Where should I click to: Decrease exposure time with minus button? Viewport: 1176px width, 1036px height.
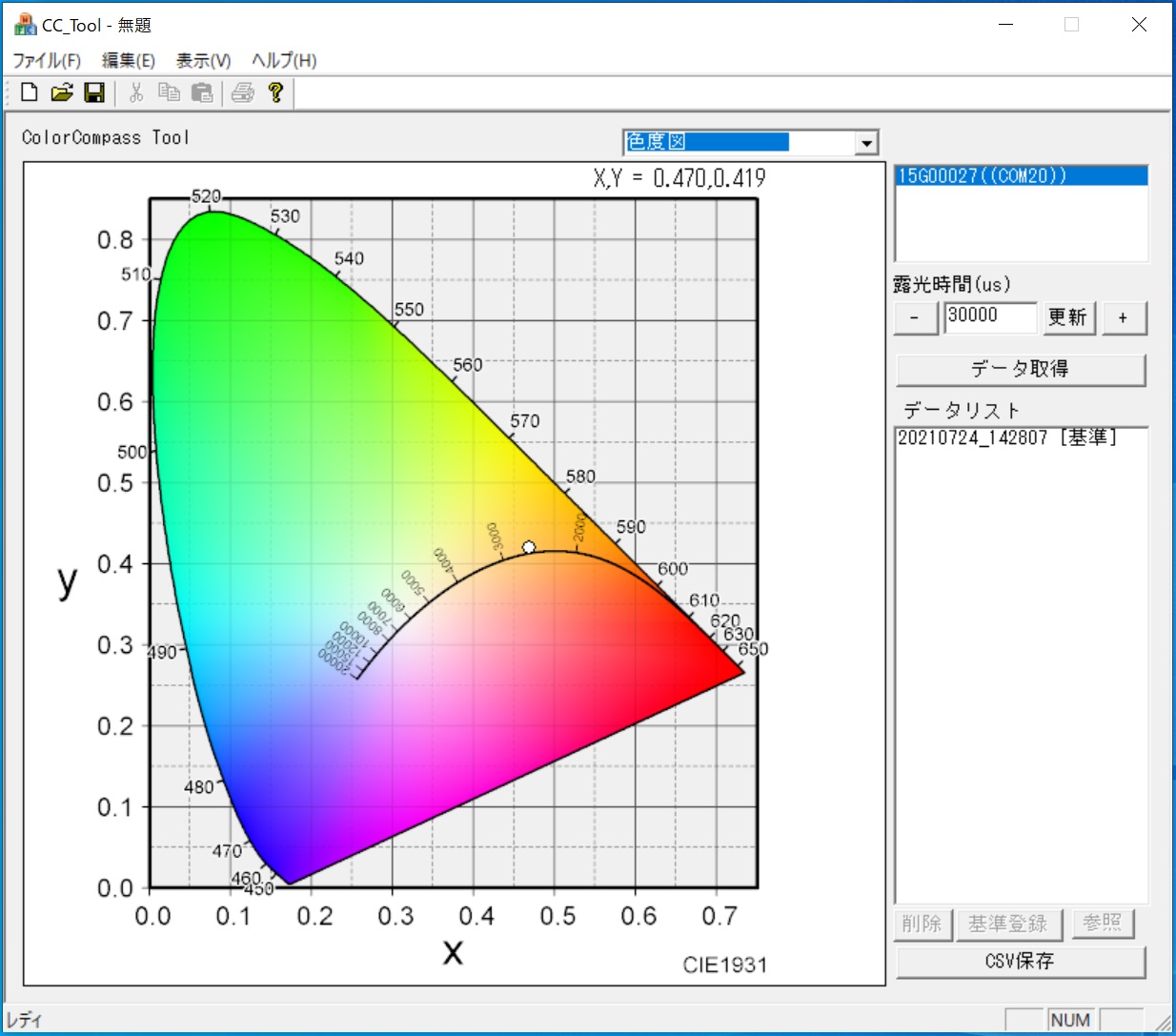pyautogui.click(x=915, y=317)
